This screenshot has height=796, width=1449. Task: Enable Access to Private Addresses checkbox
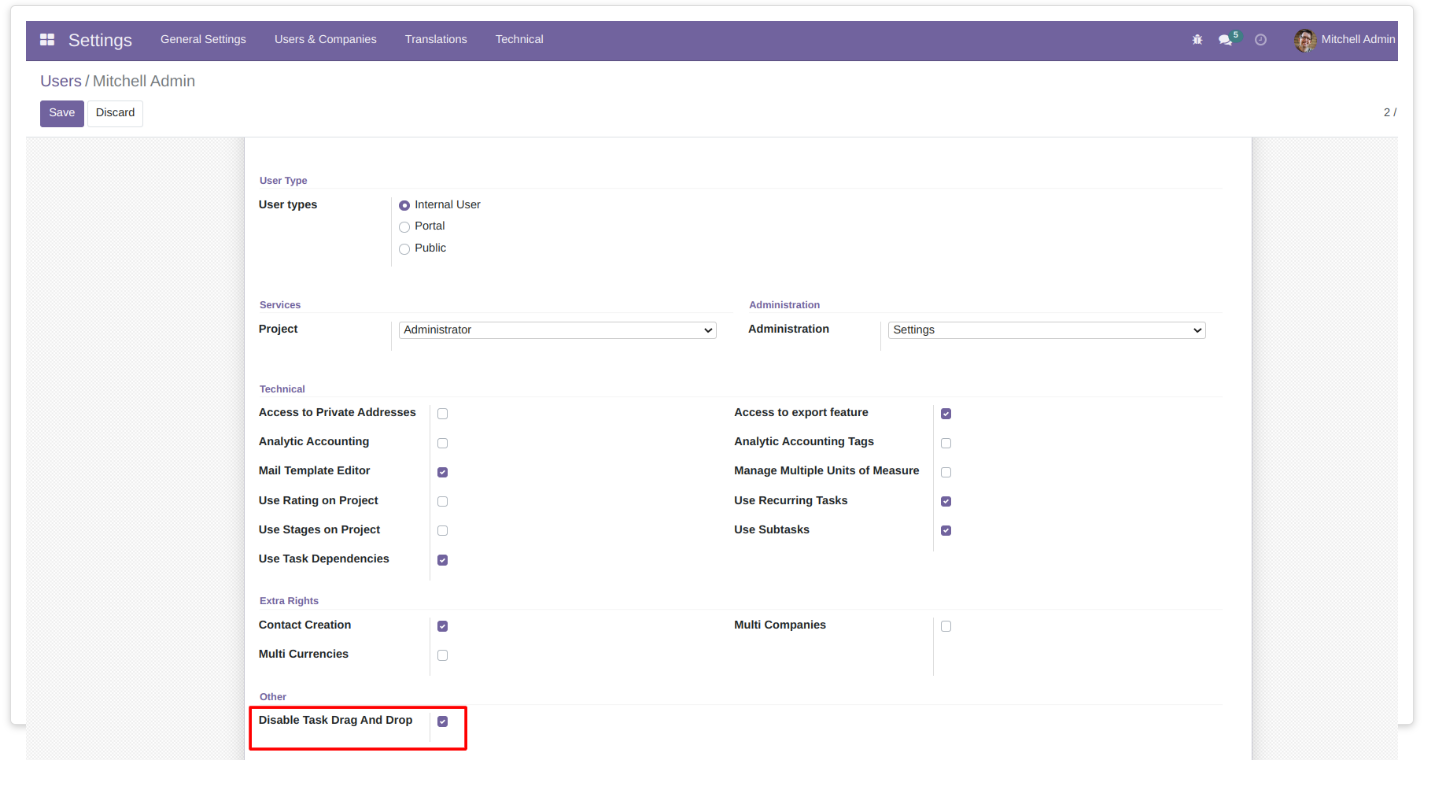click(x=442, y=414)
